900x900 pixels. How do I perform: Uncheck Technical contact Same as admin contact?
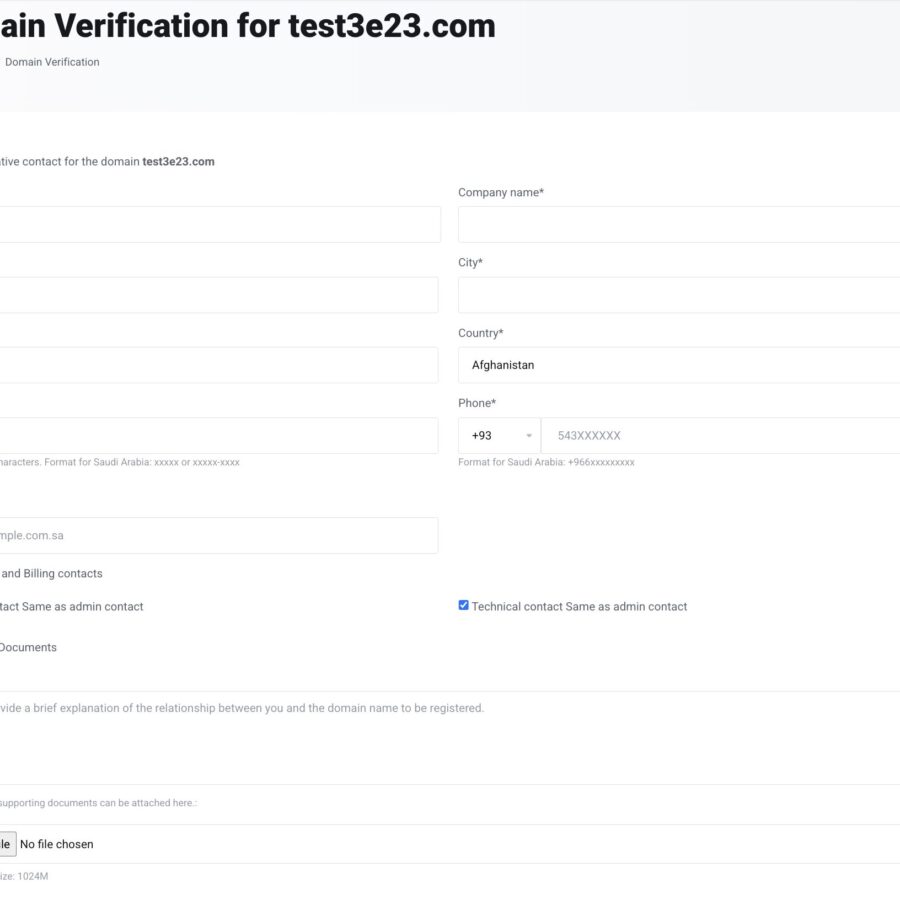point(463,604)
